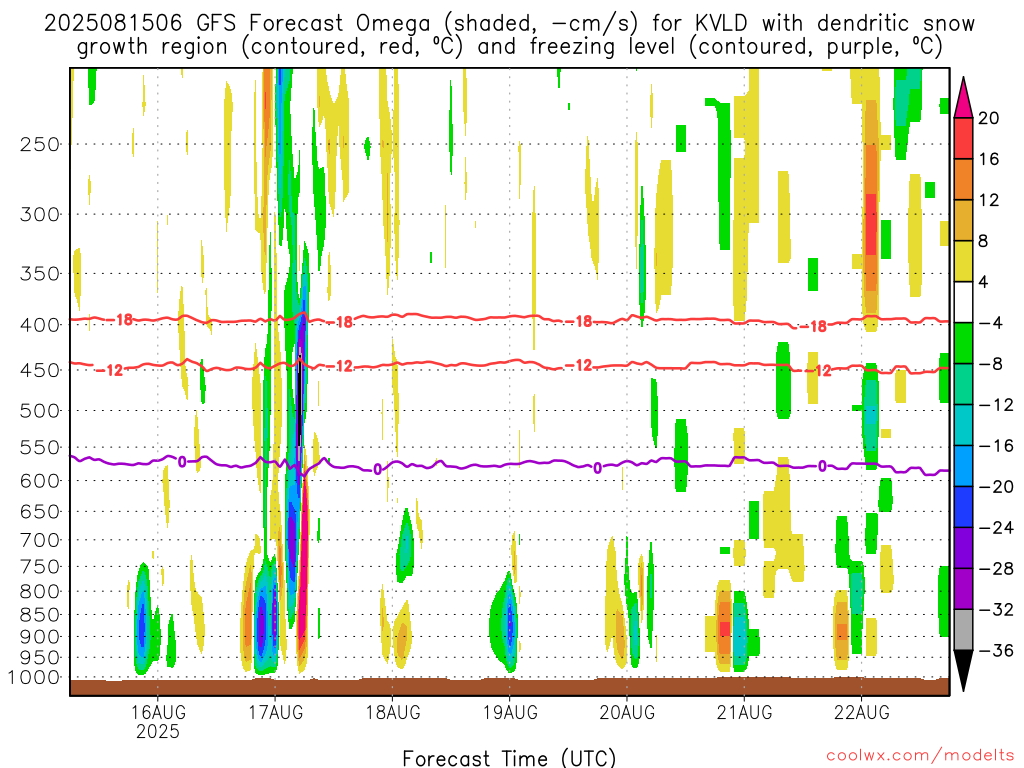Click the pink upward arrow atop colorbar
The width and height of the screenshot is (1024, 768).
tap(963, 98)
